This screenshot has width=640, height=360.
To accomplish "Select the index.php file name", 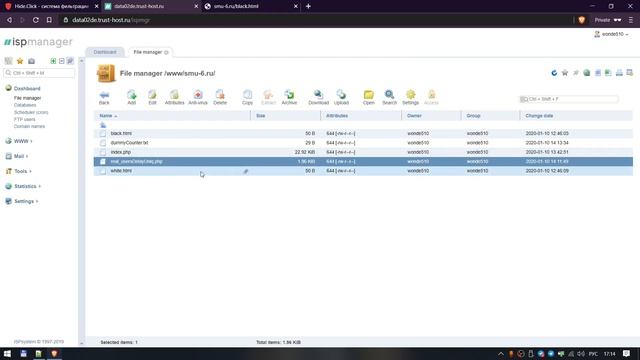I will tap(121, 152).
